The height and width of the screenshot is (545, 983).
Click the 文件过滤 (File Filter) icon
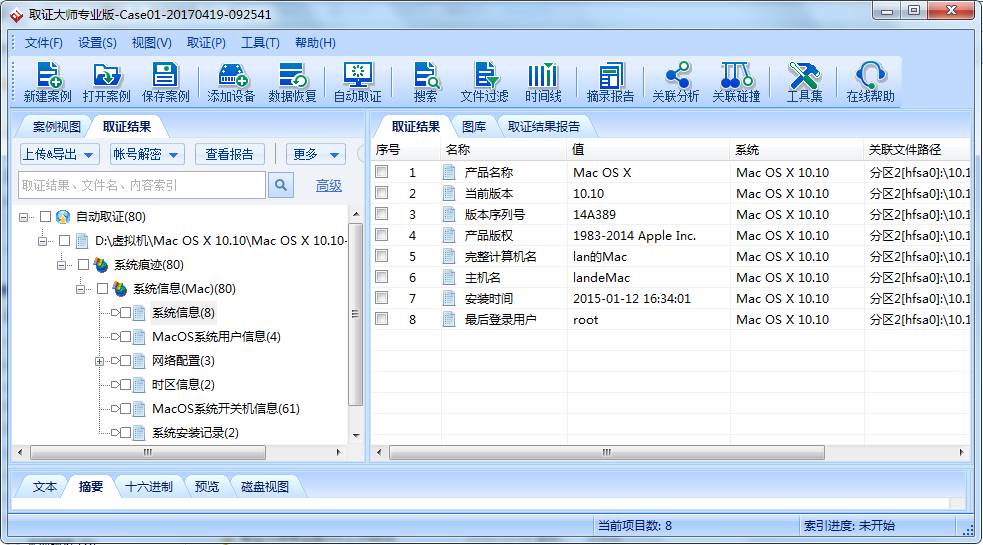[x=484, y=81]
